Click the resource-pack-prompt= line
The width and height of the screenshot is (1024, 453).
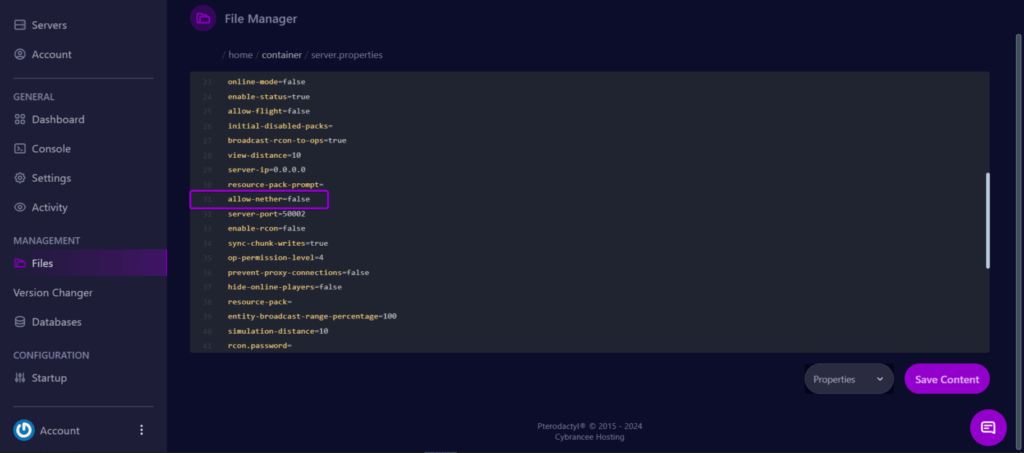276,185
